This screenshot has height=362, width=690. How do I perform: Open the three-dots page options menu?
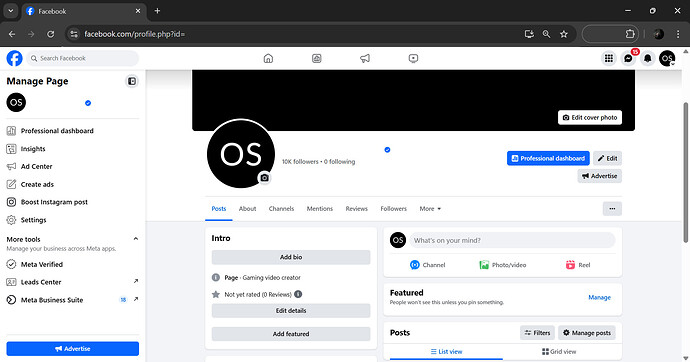click(x=612, y=208)
